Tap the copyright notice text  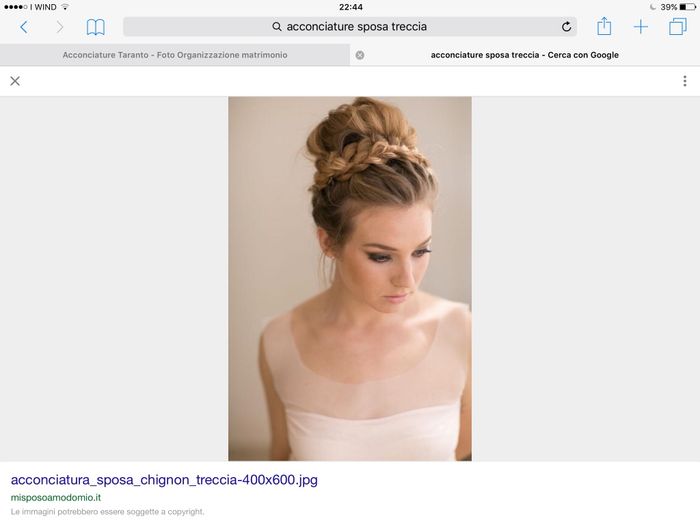tap(108, 512)
